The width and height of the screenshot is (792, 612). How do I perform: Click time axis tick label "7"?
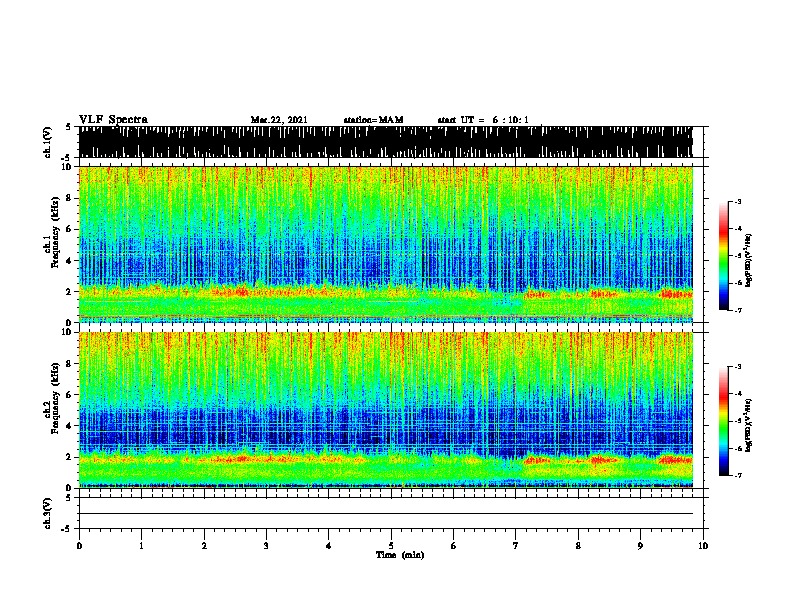(516, 546)
